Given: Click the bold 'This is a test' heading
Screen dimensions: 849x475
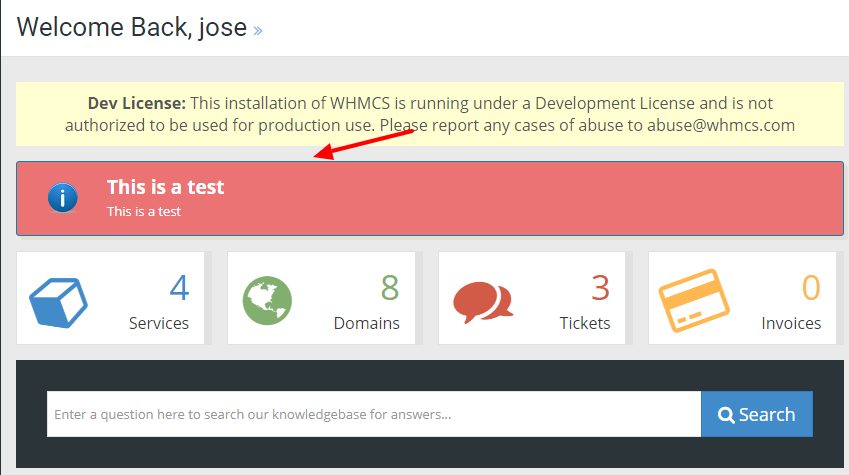Looking at the screenshot, I should pos(165,187).
